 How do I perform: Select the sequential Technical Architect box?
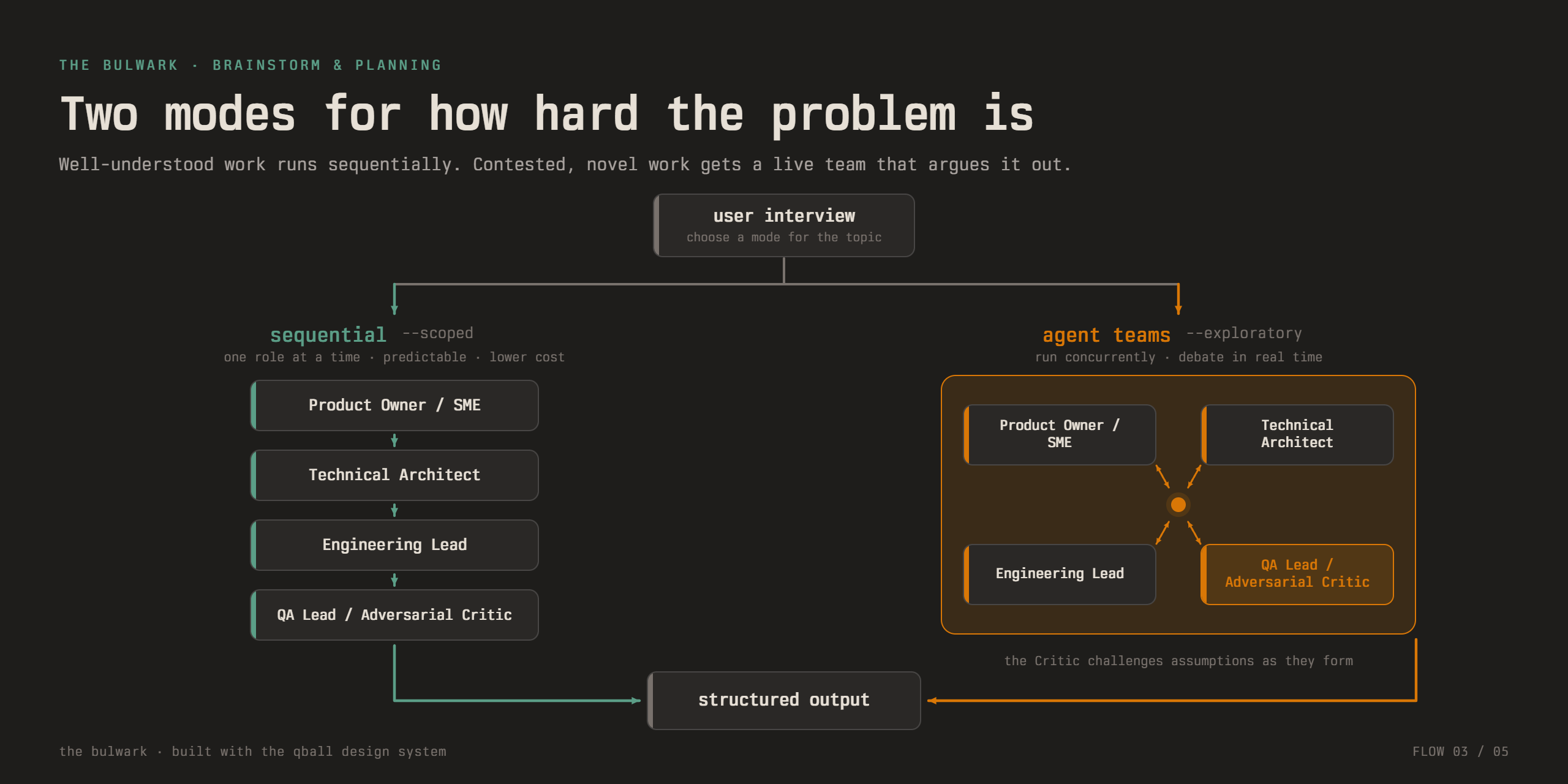tap(394, 475)
